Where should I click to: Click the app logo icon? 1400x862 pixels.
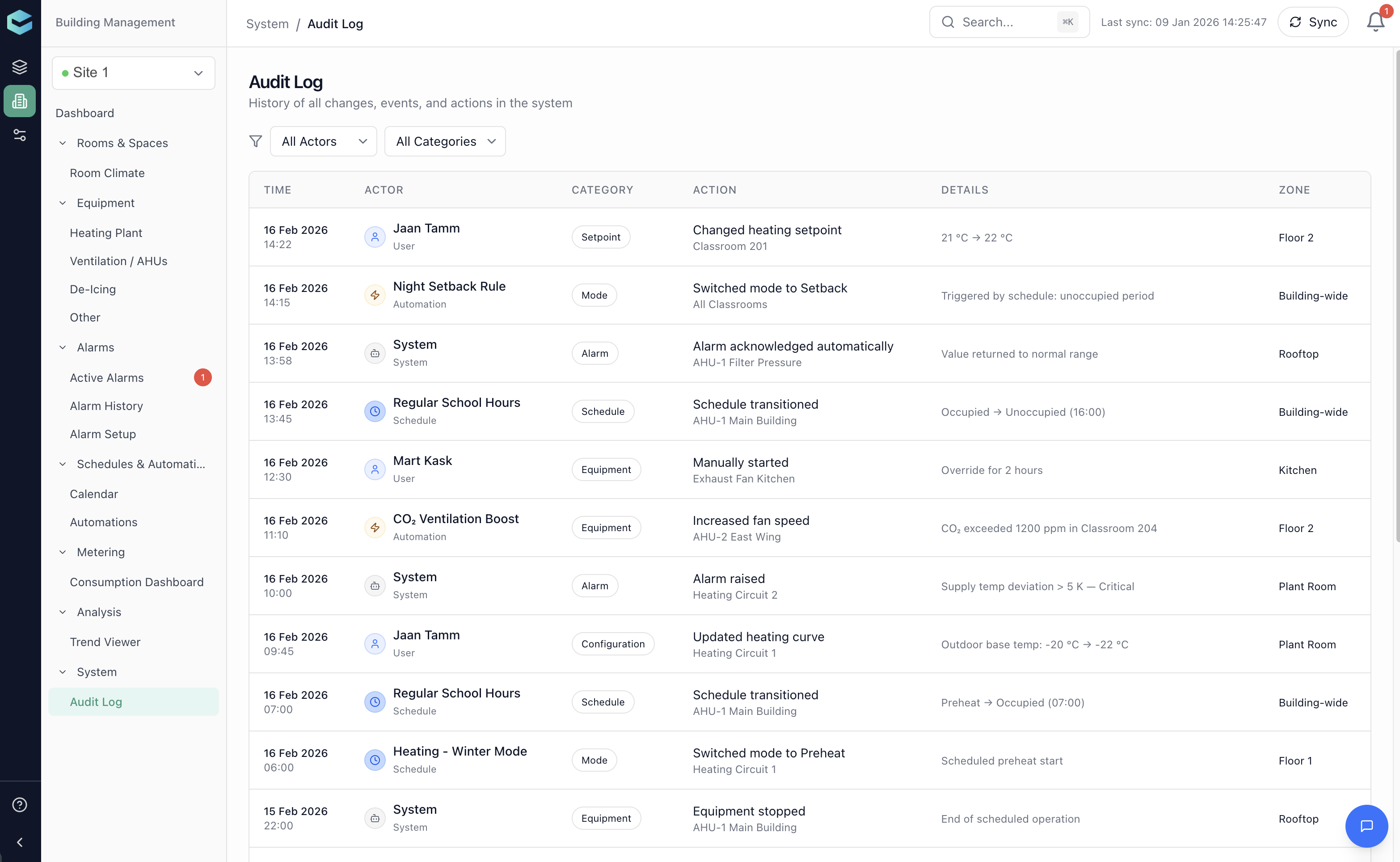click(x=20, y=21)
